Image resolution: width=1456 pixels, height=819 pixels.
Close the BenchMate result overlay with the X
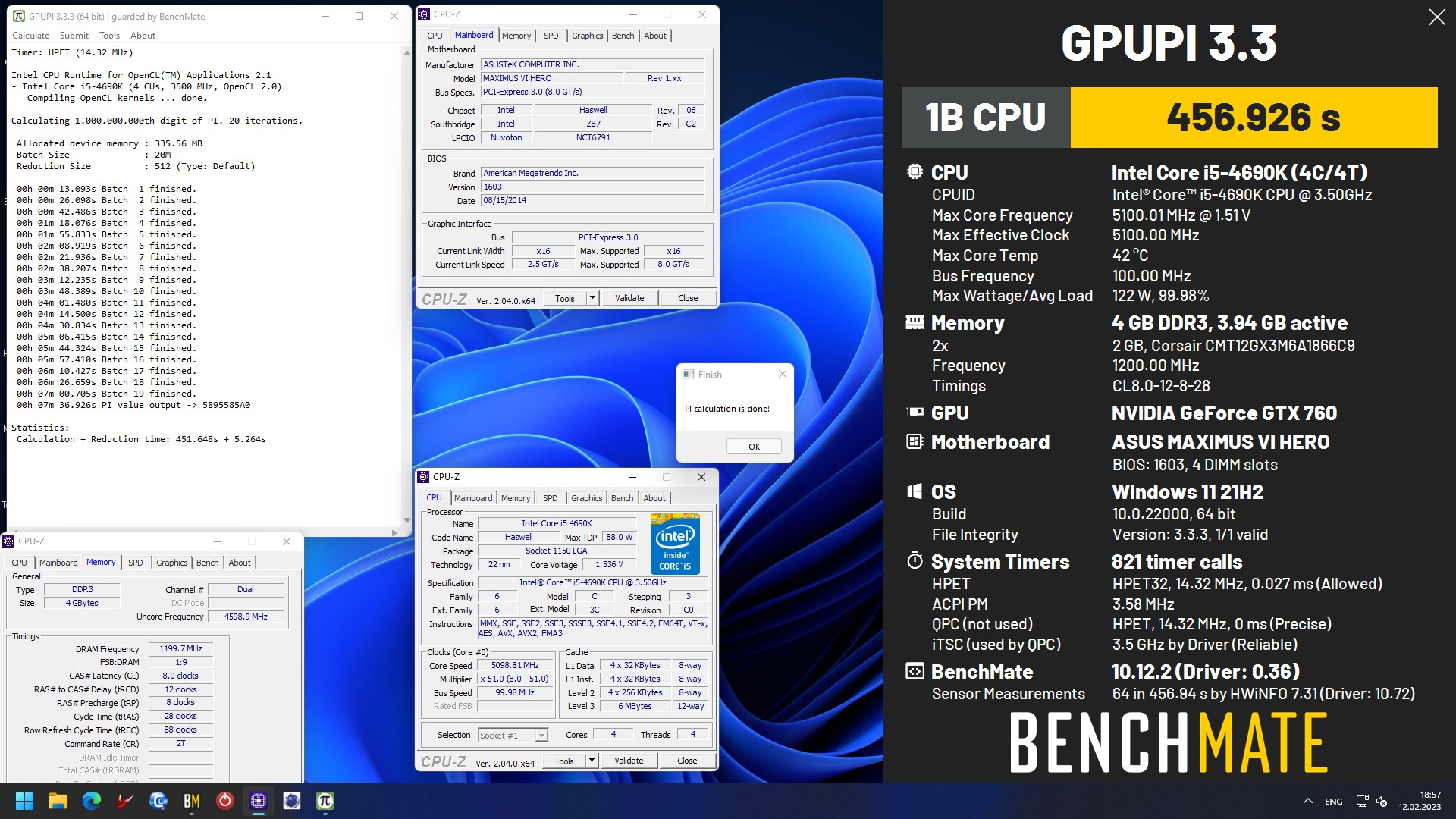[1436, 17]
